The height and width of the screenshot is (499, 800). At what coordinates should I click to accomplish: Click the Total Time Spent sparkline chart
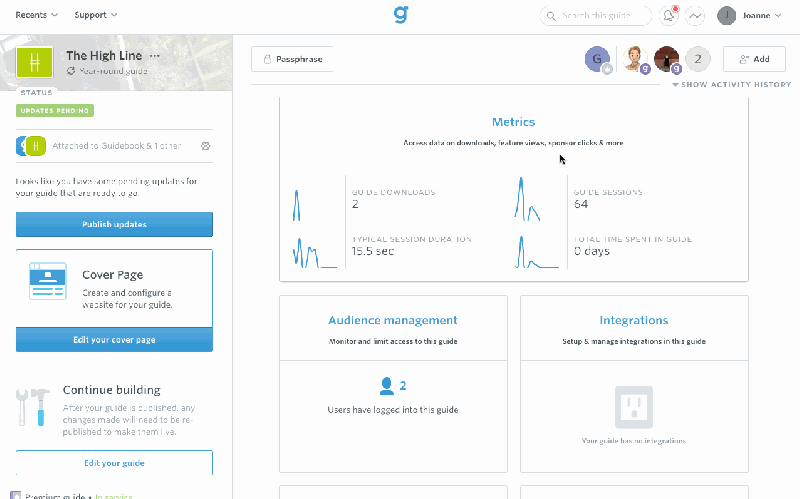[x=537, y=252]
